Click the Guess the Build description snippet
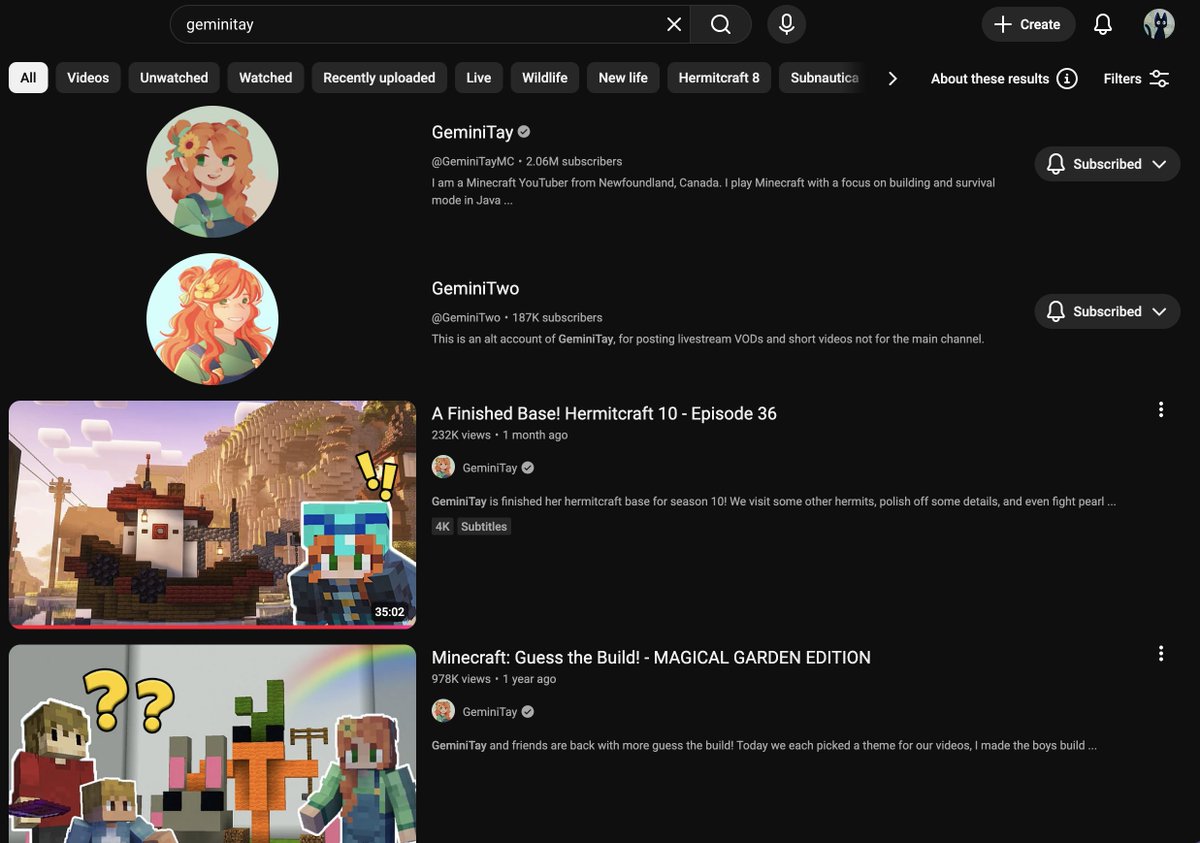This screenshot has width=1200, height=843. (765, 745)
